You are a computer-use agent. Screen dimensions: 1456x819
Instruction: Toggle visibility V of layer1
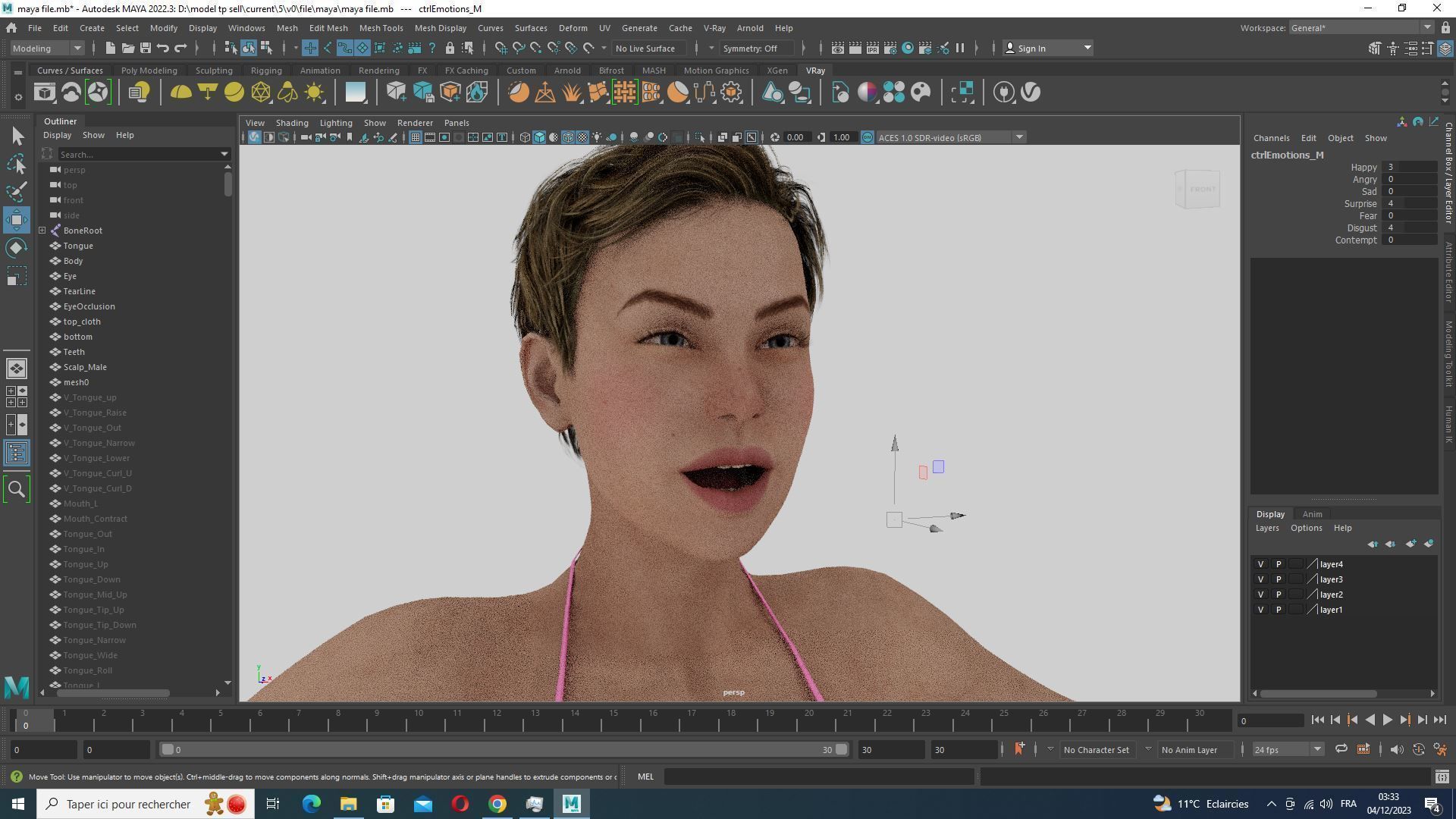click(1260, 610)
